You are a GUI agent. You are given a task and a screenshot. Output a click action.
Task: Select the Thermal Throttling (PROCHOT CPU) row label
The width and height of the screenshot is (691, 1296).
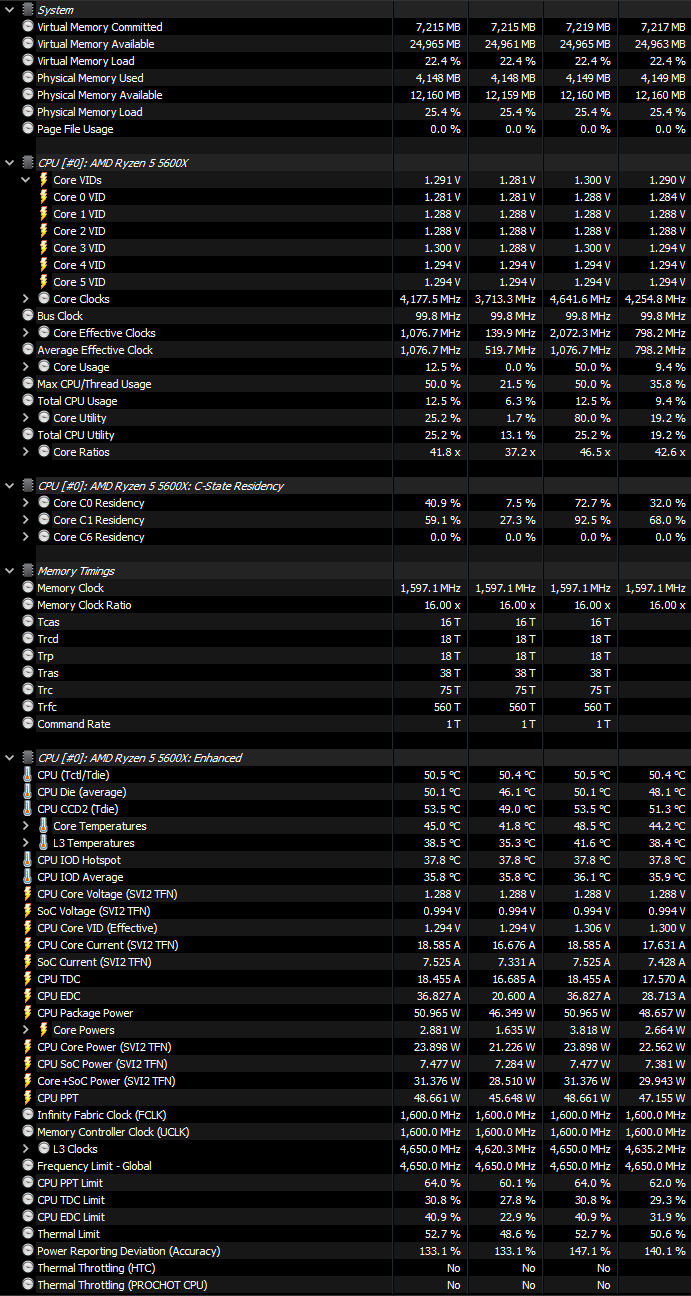point(122,1285)
